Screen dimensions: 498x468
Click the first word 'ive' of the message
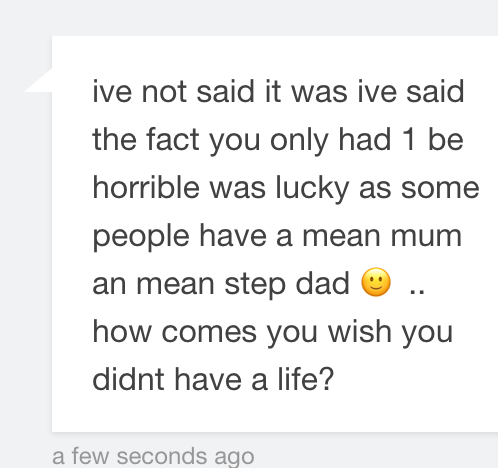click(112, 91)
